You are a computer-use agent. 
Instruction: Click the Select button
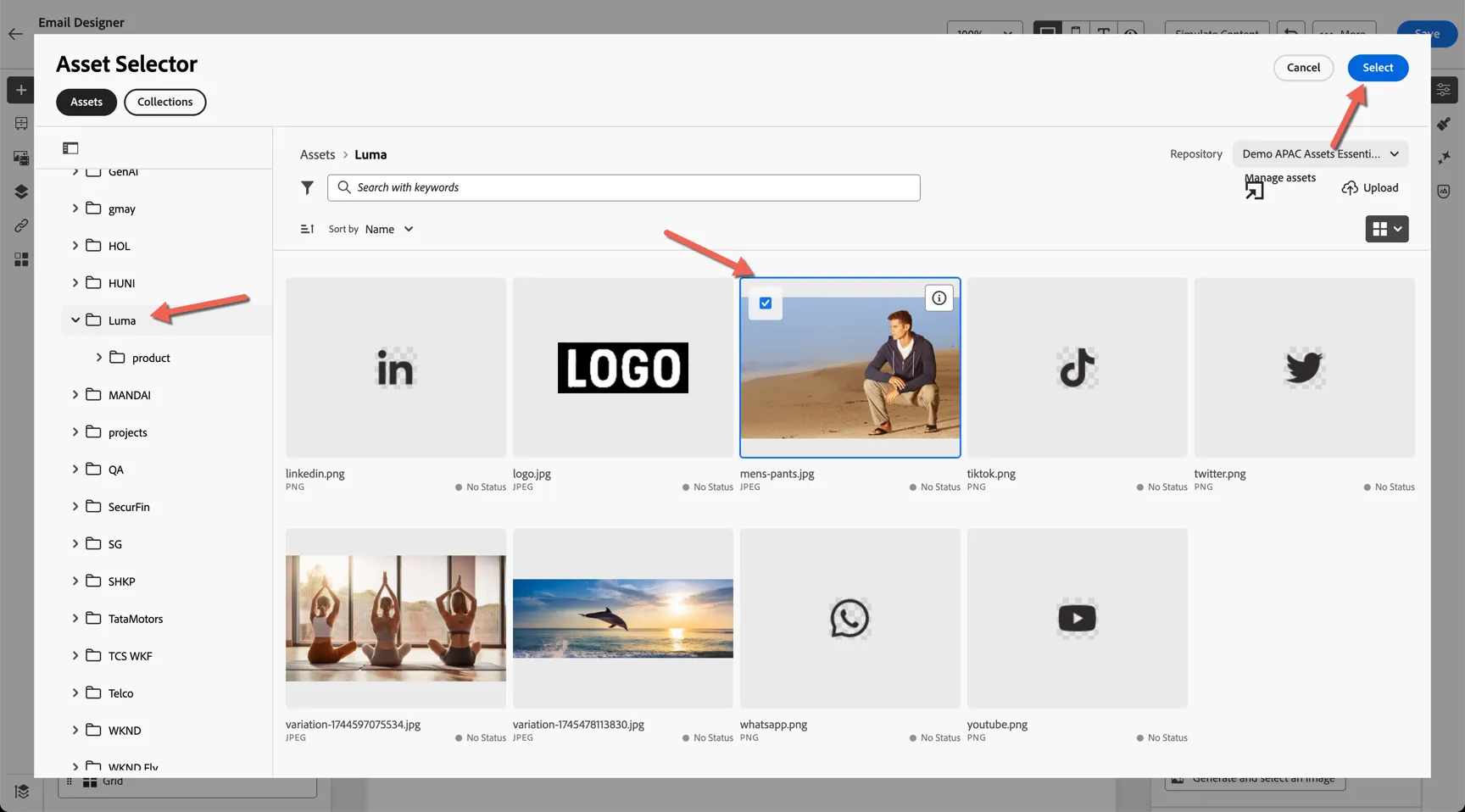[x=1378, y=68]
